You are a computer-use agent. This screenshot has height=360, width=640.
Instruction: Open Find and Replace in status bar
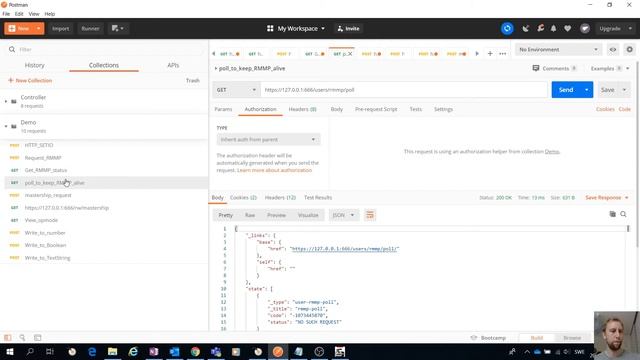click(x=22, y=338)
